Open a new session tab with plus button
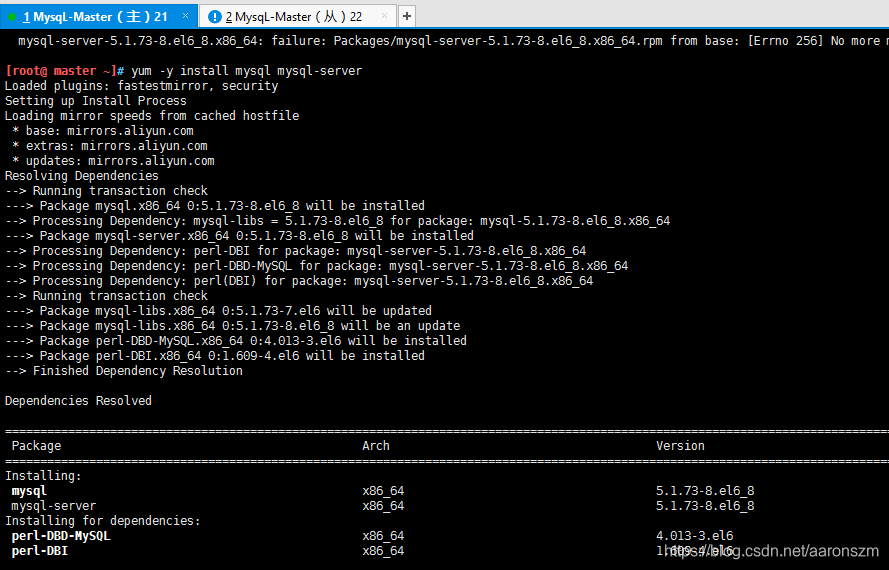Screen dimensions: 889x570 pyautogui.click(x=407, y=16)
